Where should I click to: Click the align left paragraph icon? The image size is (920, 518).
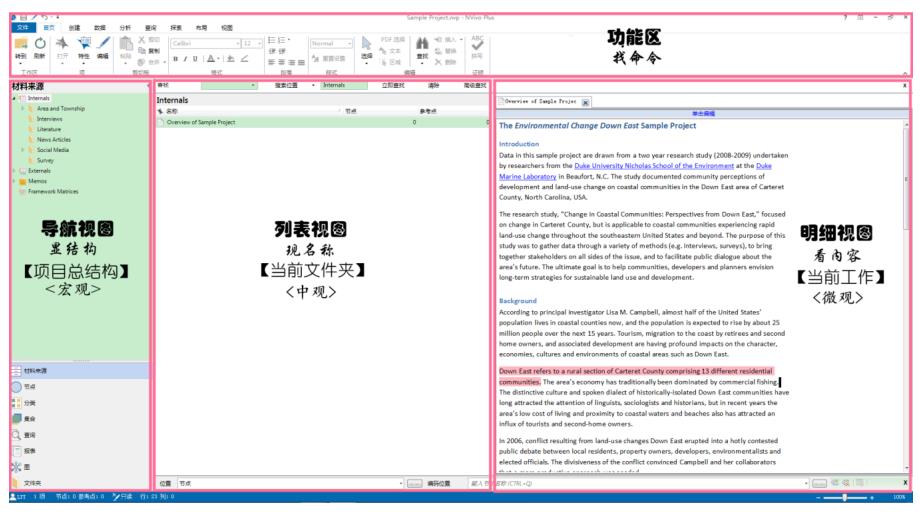(x=272, y=62)
